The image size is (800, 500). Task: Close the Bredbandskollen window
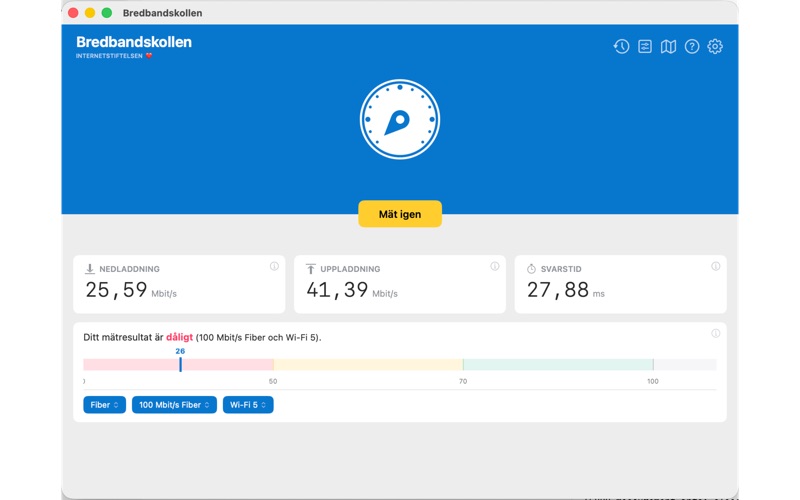coord(73,13)
